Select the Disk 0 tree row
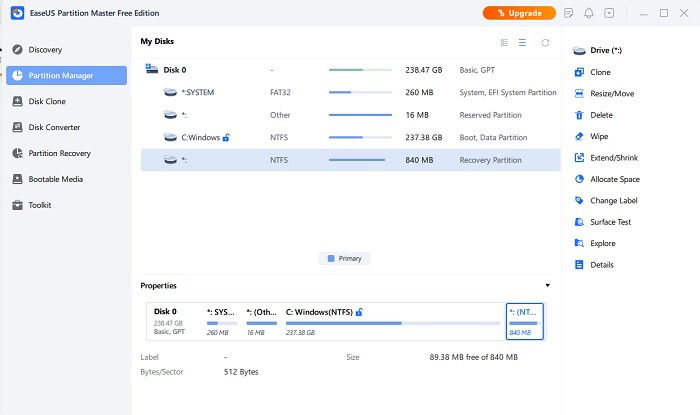700x415 pixels. click(350, 70)
